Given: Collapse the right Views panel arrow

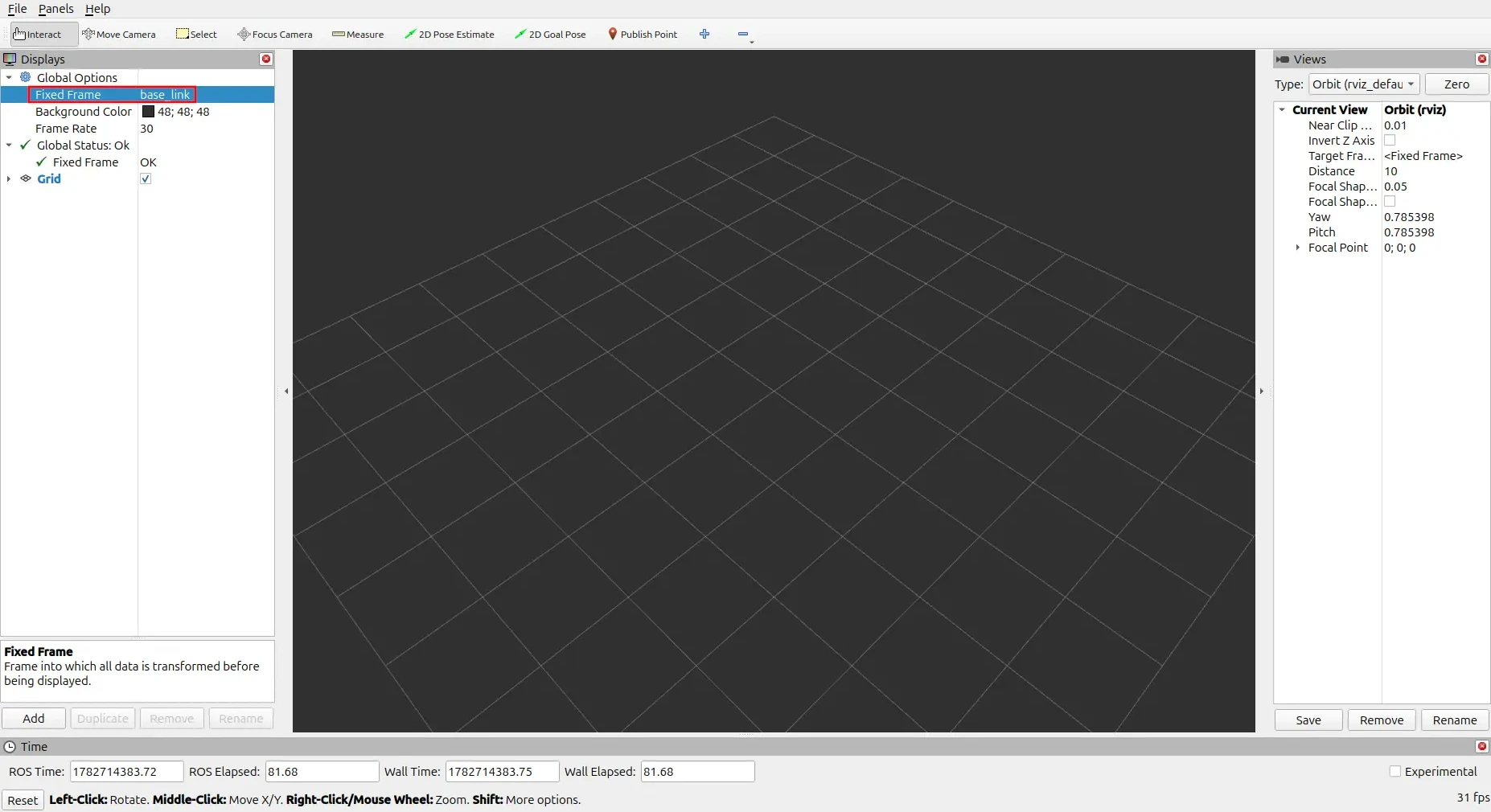Looking at the screenshot, I should [1261, 391].
